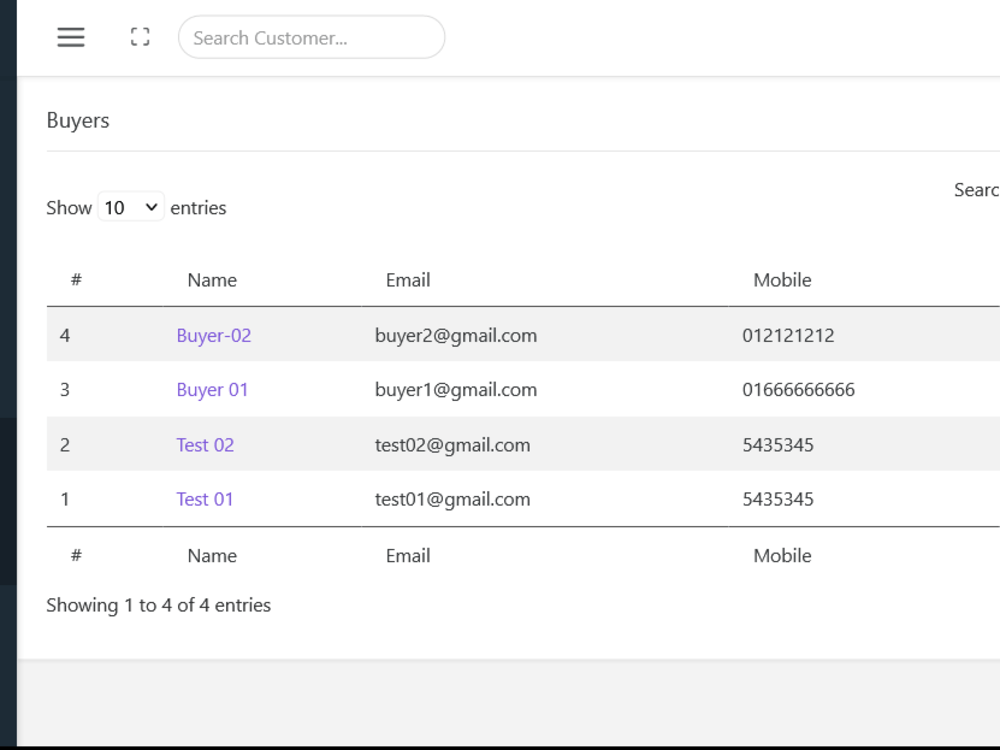Open the hamburger sidebar menu
The width and height of the screenshot is (1000, 750).
coord(71,37)
